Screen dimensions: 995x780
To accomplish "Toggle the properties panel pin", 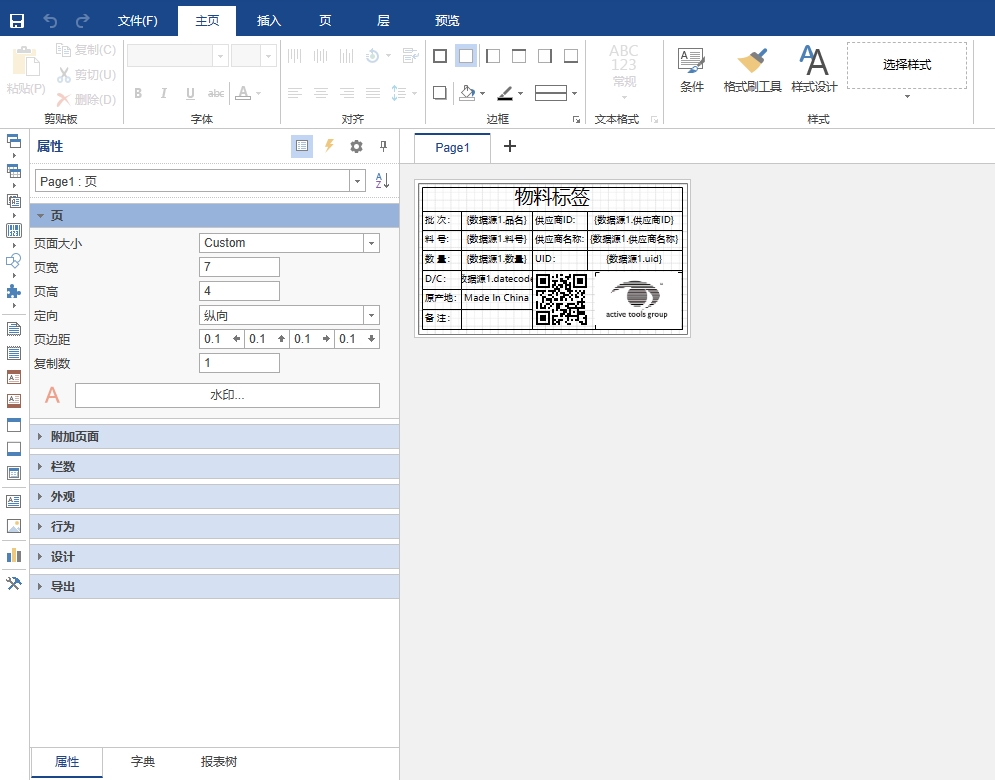I will (383, 147).
